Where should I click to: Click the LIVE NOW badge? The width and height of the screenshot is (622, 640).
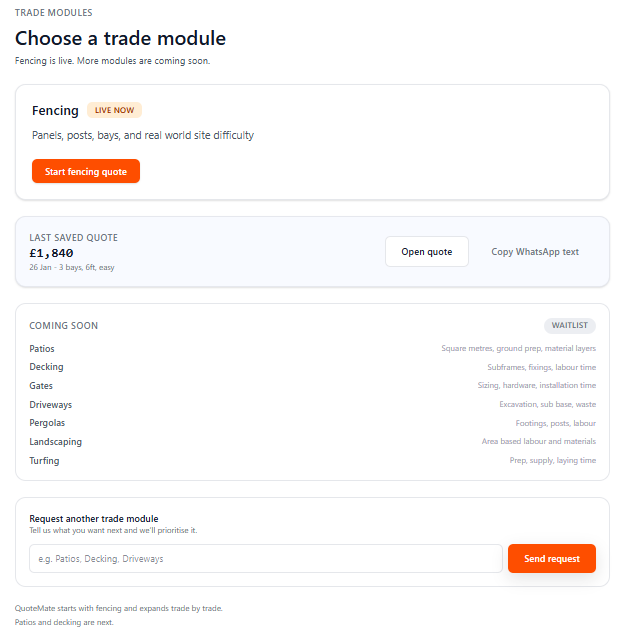pos(114,110)
